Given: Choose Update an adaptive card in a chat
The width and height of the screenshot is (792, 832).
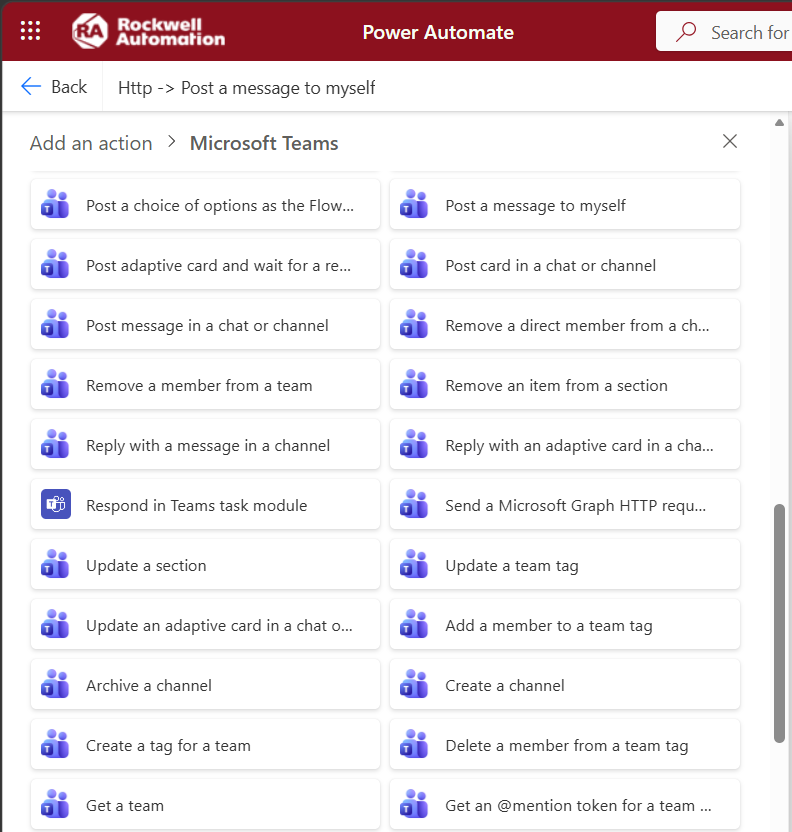Looking at the screenshot, I should pyautogui.click(x=205, y=625).
